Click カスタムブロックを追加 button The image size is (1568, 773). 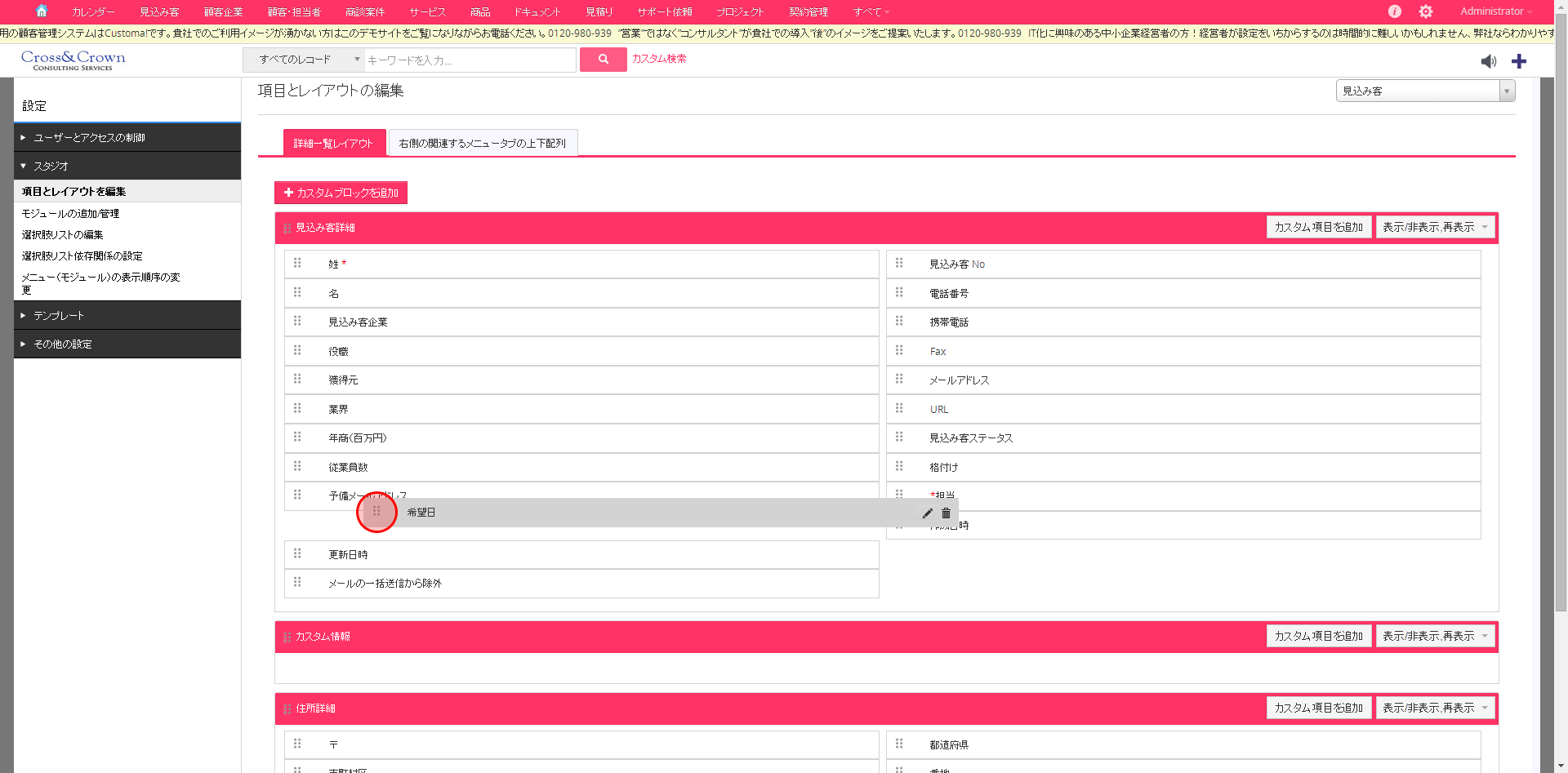341,193
